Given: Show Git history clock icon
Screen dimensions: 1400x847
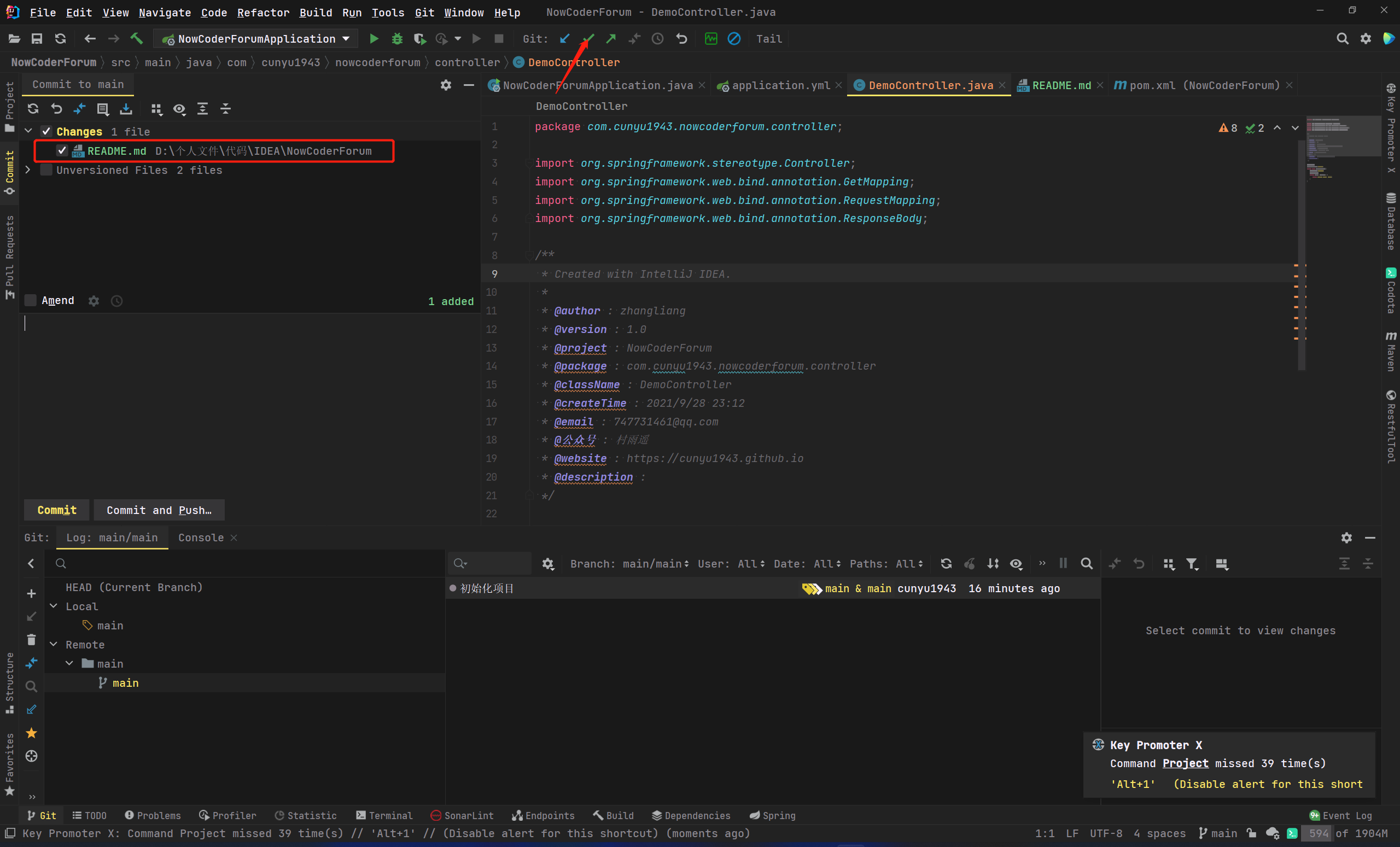Looking at the screenshot, I should [657, 39].
